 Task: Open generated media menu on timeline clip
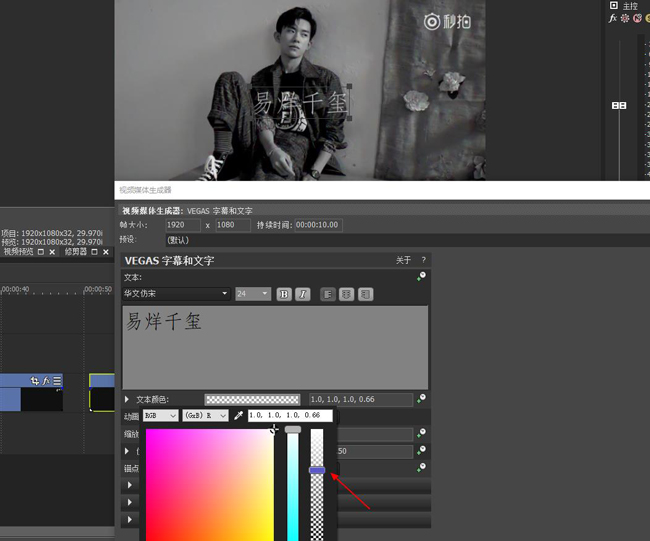tap(57, 380)
